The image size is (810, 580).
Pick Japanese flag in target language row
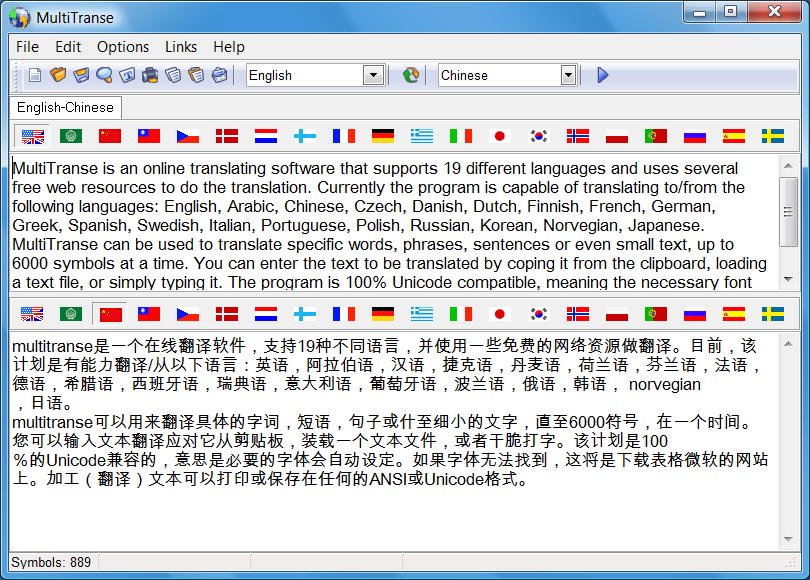tap(500, 314)
